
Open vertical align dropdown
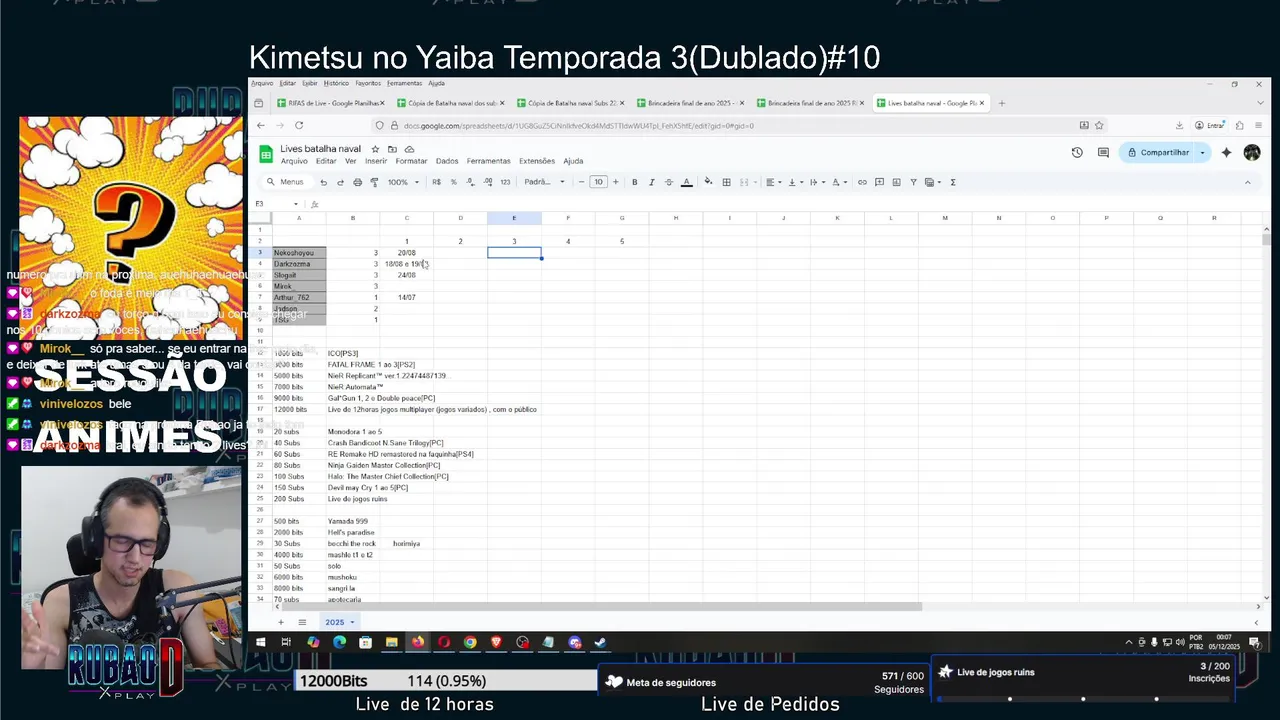click(x=794, y=182)
